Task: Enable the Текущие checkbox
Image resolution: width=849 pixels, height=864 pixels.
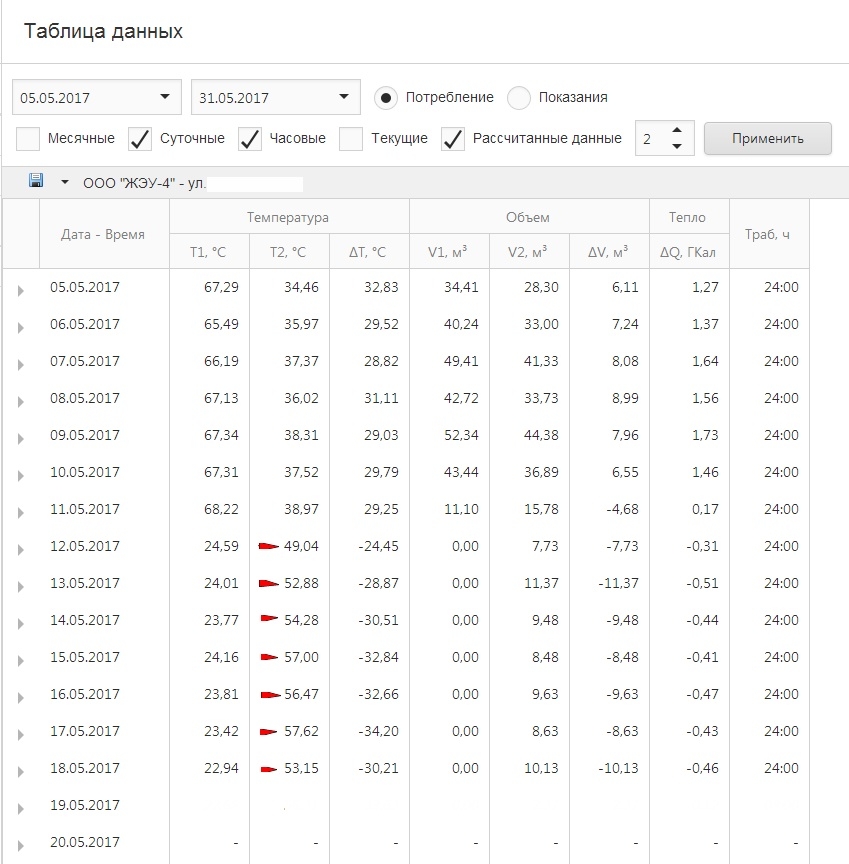Action: (x=351, y=139)
